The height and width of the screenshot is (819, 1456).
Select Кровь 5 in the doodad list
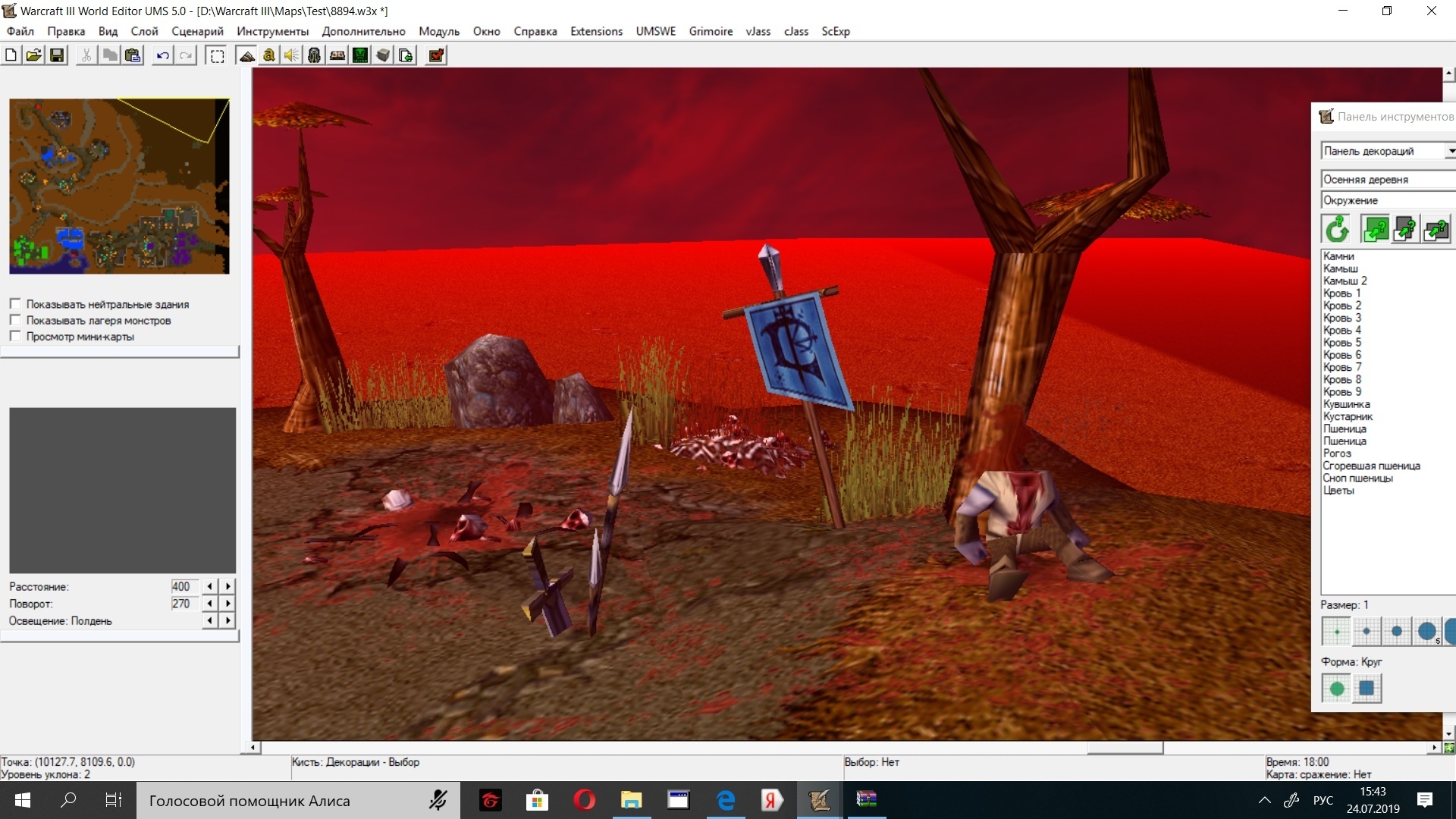pyautogui.click(x=1342, y=342)
